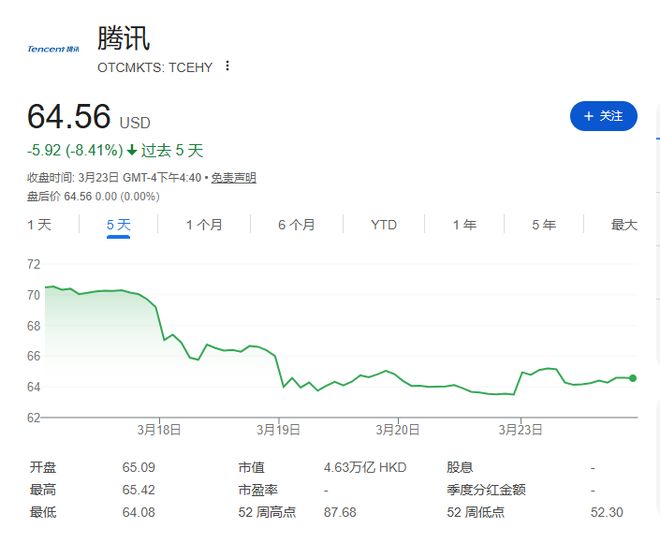This screenshot has height=543, width=660.
Task: Click the 3月18日 date on chart axis
Action: [161, 429]
